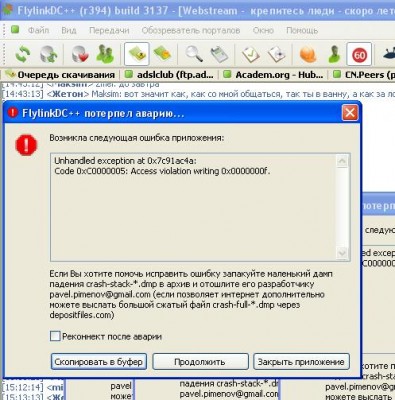
Task: Switch to Academ.org hub tab
Action: tap(274, 75)
